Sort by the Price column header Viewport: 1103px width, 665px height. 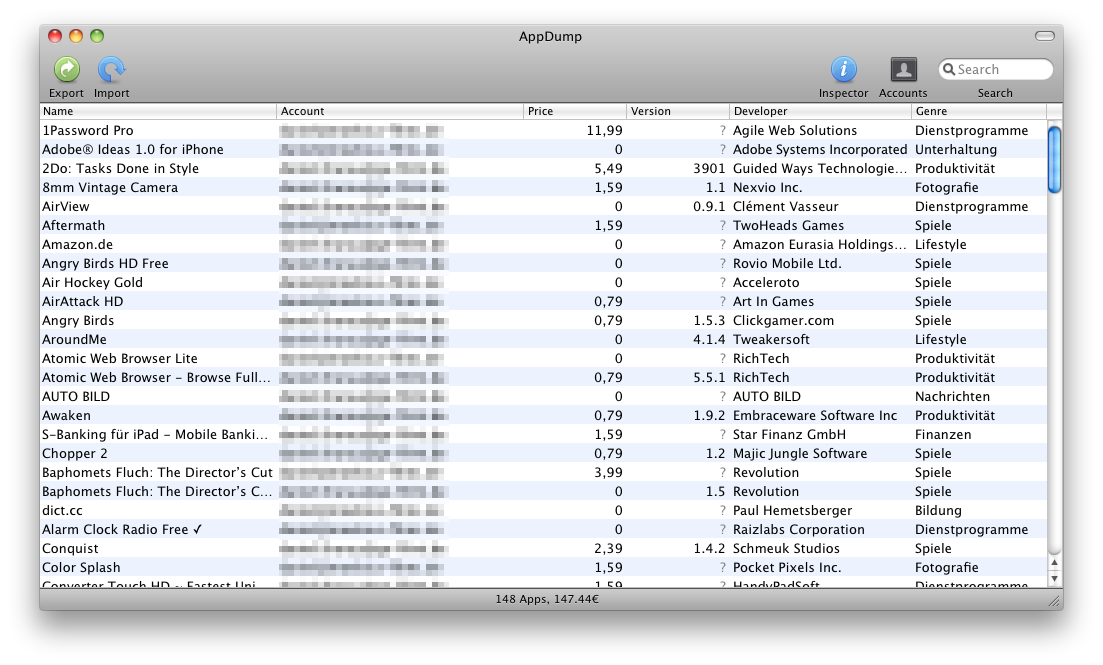coord(575,111)
